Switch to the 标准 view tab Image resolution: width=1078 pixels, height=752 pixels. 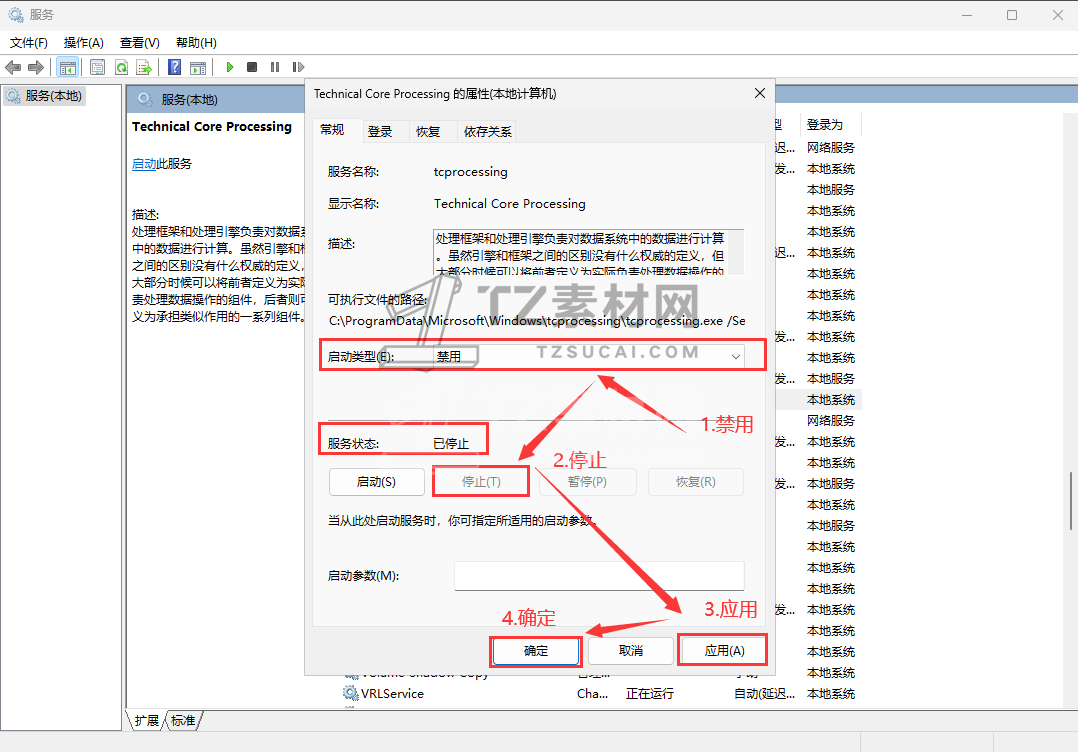(x=183, y=720)
